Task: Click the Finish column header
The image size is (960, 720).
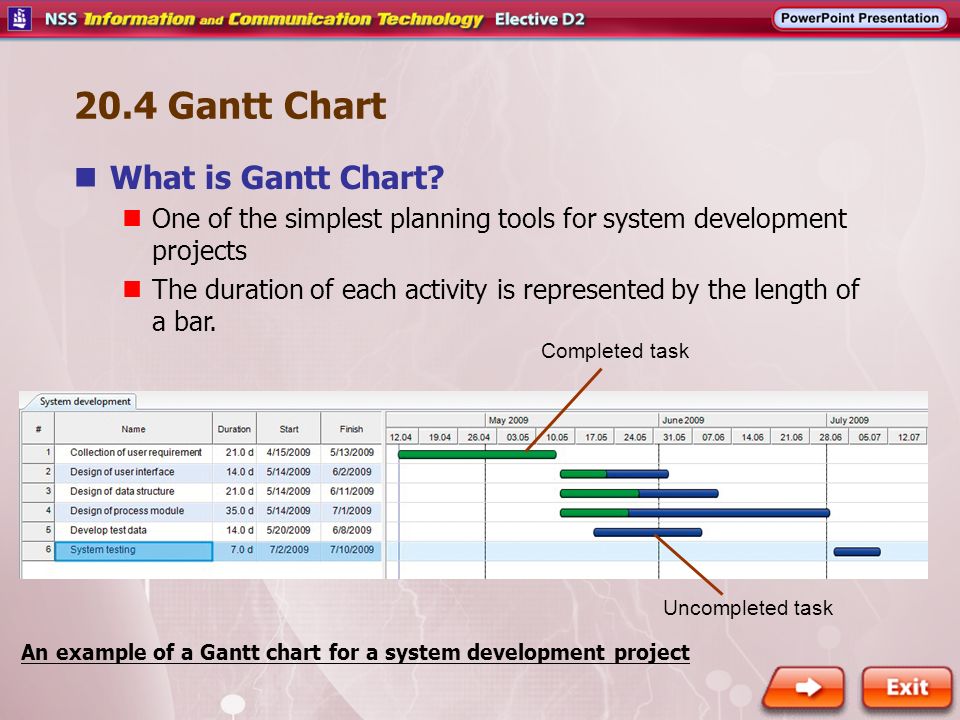Action: [351, 429]
